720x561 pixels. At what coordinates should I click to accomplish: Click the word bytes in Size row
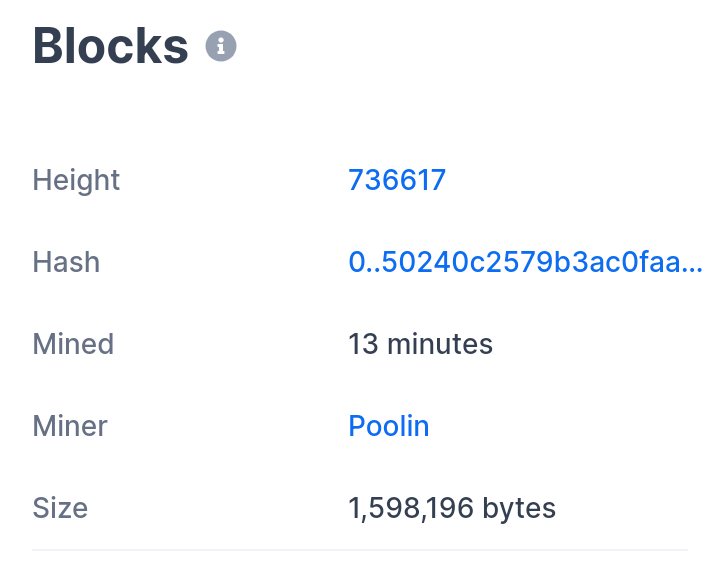[x=518, y=508]
